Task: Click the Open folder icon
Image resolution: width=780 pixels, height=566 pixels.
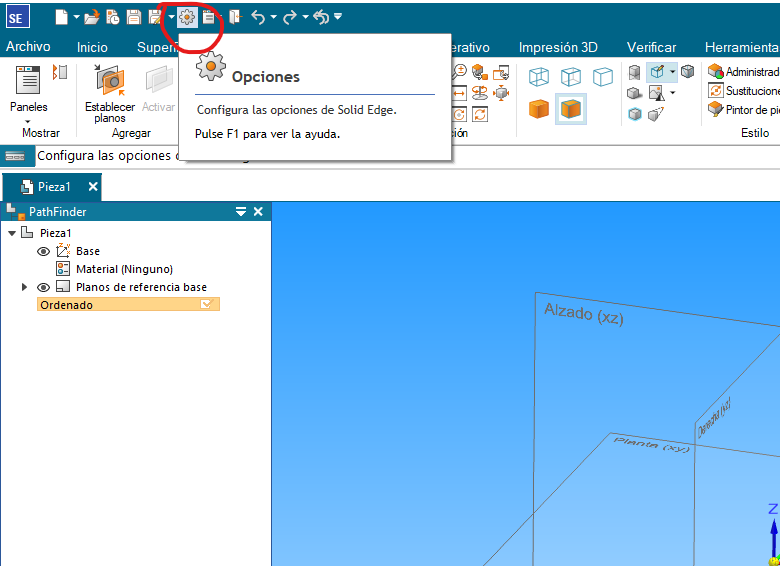Action: (x=91, y=17)
